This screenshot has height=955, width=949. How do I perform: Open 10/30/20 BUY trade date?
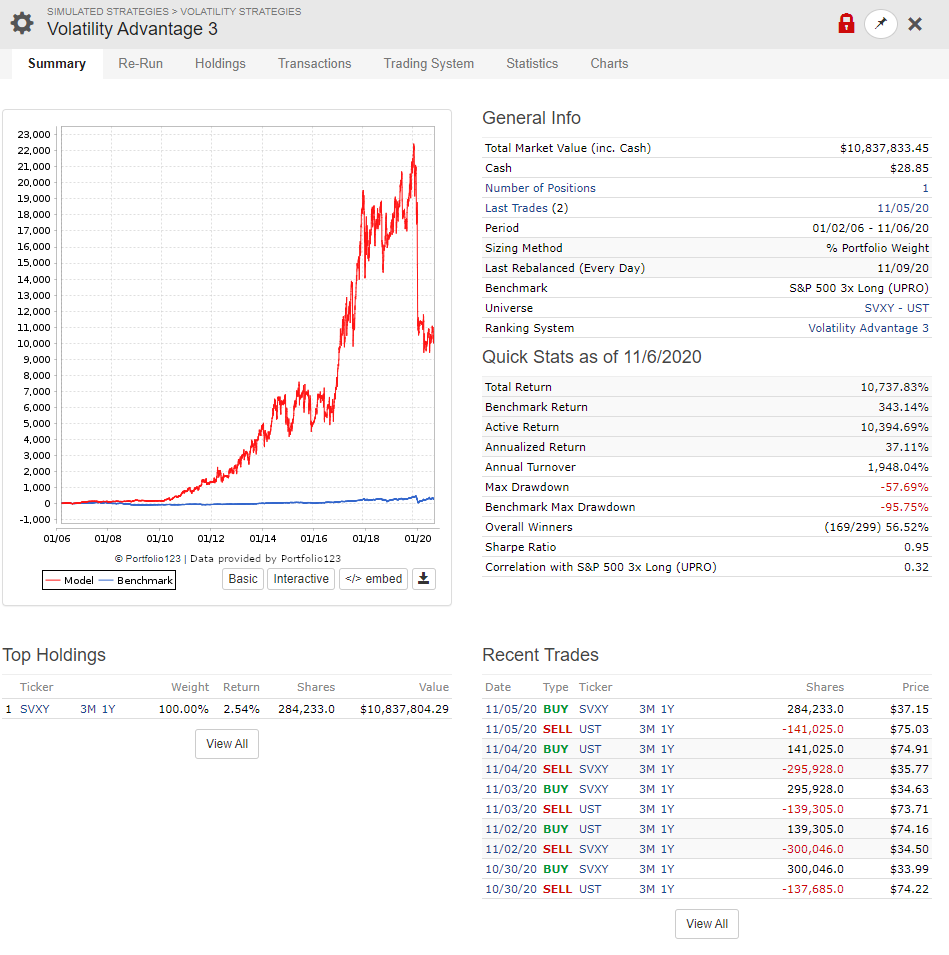point(511,869)
